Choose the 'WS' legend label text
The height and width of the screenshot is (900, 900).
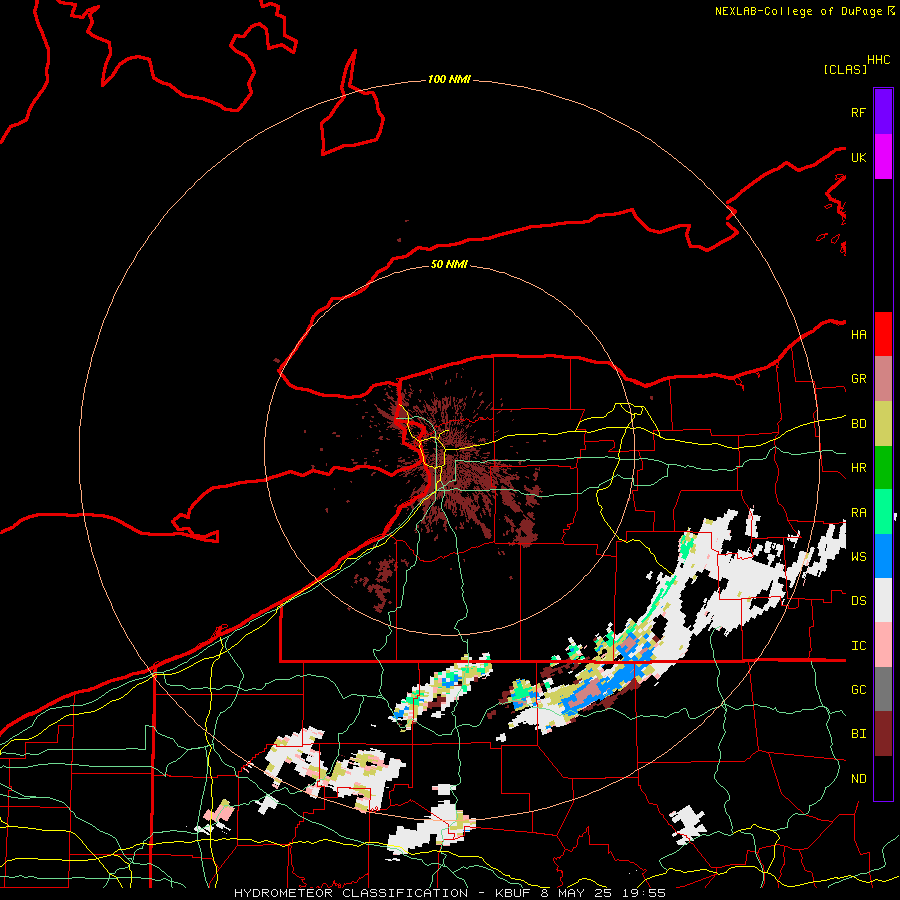tap(858, 557)
